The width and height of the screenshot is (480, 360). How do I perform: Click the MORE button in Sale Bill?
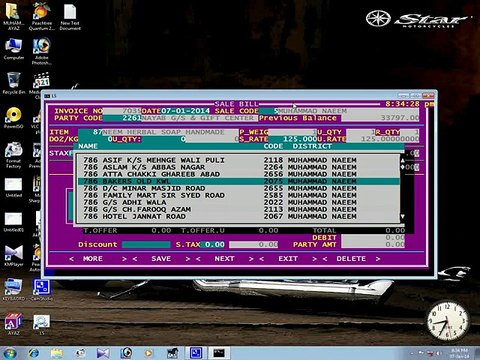(x=93, y=259)
